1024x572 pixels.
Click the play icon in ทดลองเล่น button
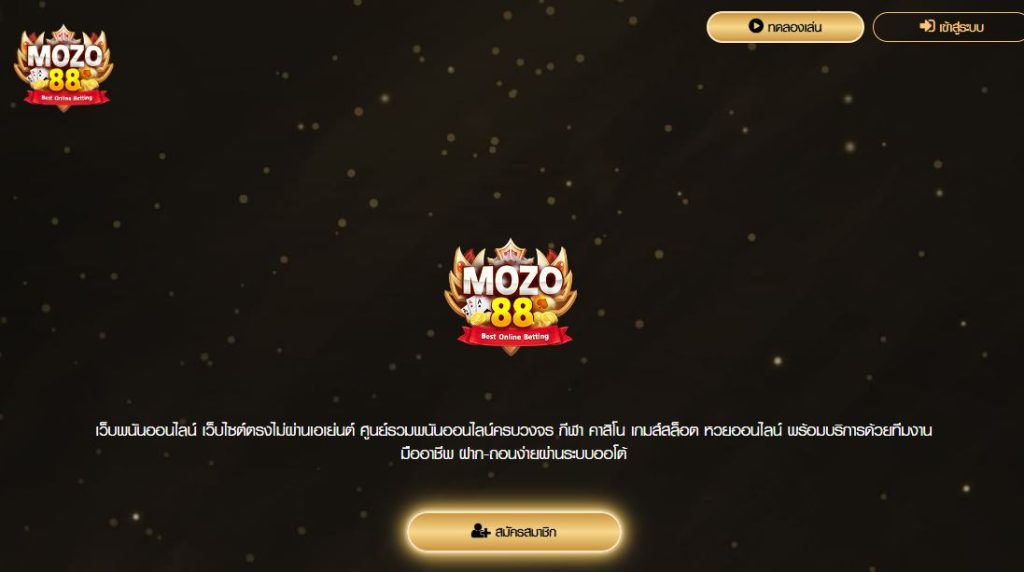pos(756,26)
